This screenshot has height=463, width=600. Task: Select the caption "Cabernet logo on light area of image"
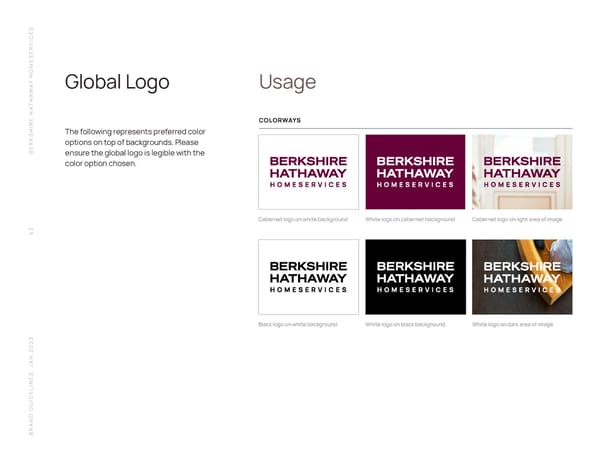pos(517,219)
